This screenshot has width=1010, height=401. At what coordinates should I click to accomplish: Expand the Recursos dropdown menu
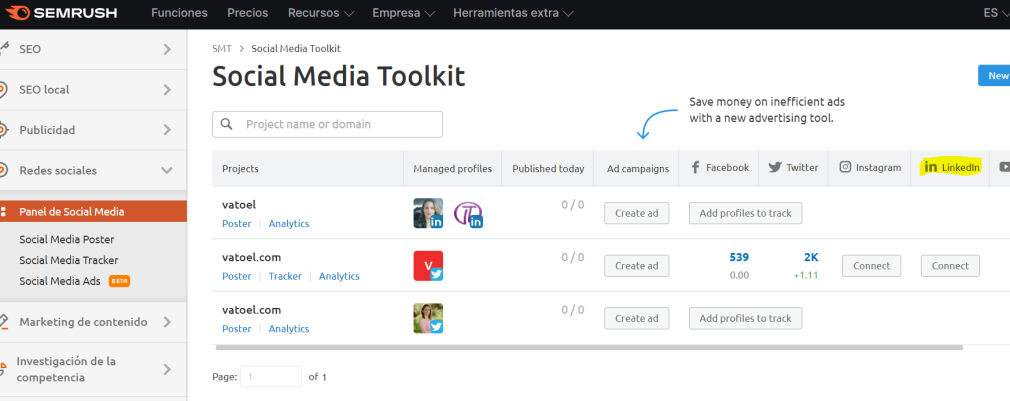click(x=321, y=13)
